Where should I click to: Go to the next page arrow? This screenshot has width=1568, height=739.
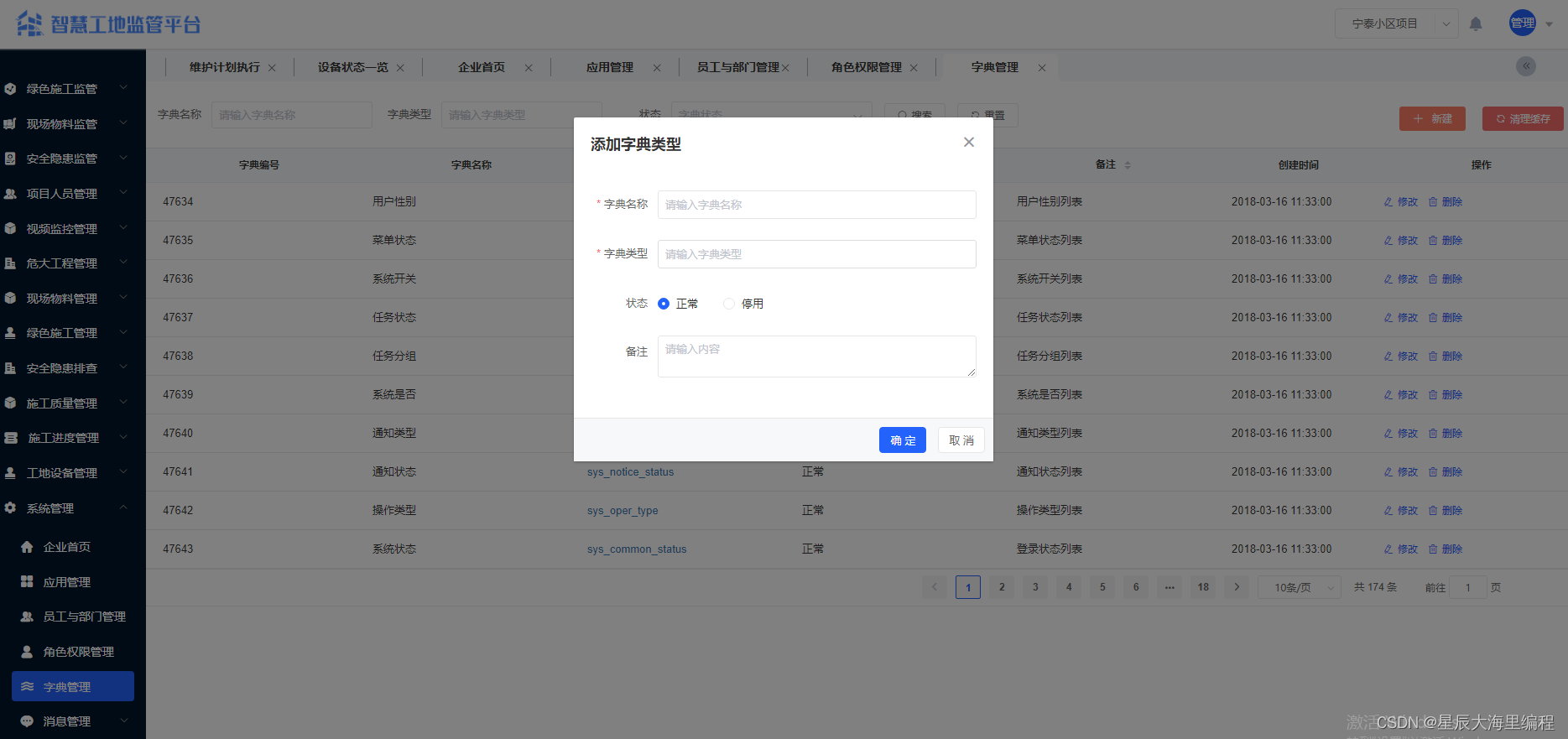[x=1237, y=587]
